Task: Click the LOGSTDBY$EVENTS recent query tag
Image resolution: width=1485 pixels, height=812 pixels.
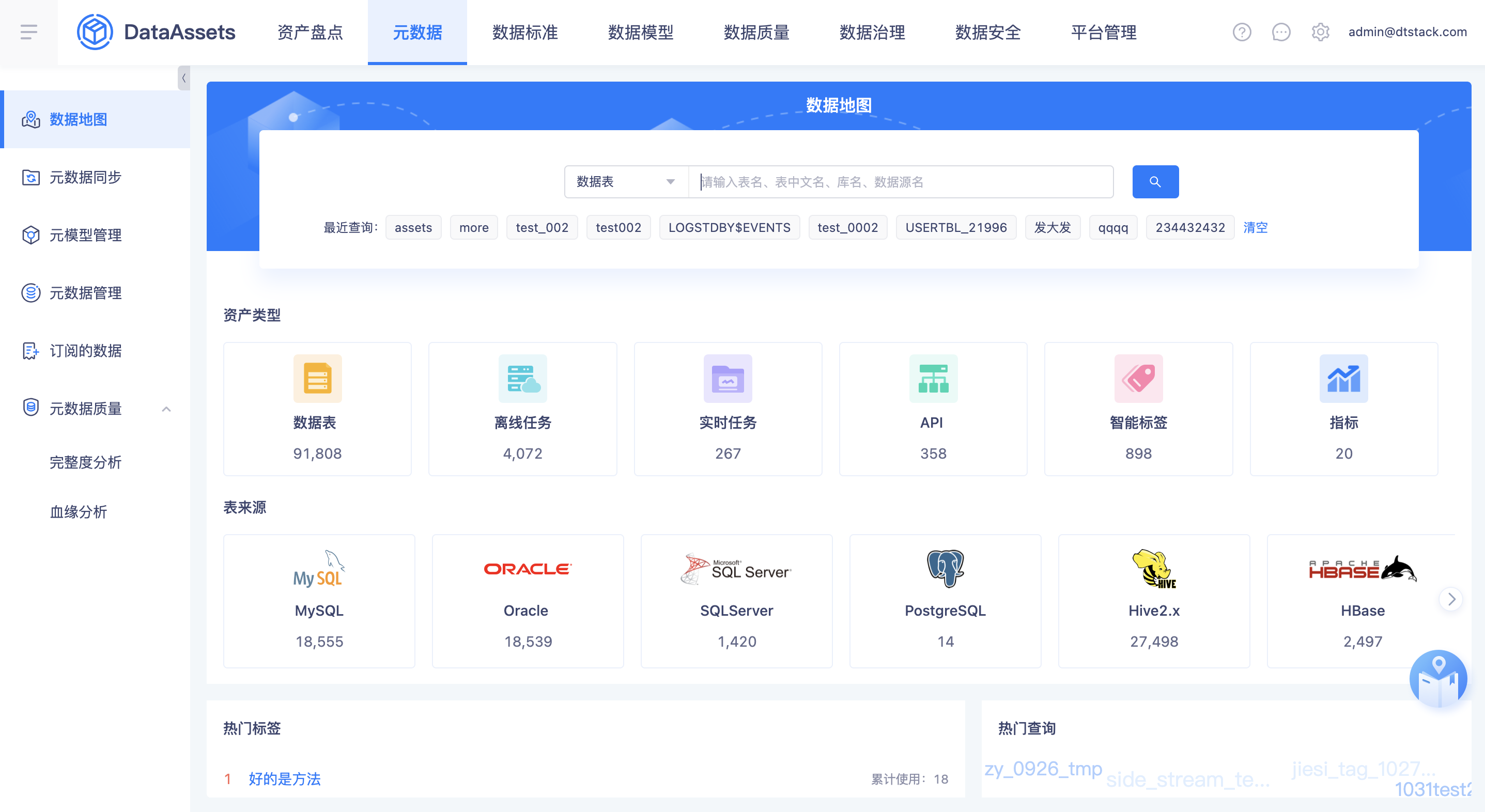Action: (729, 227)
